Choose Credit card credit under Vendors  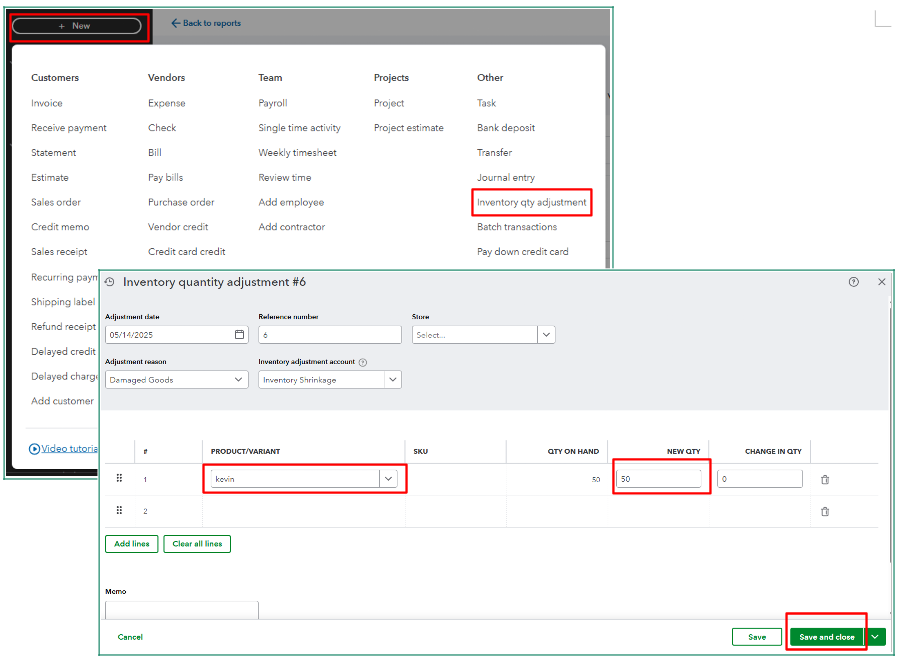187,251
